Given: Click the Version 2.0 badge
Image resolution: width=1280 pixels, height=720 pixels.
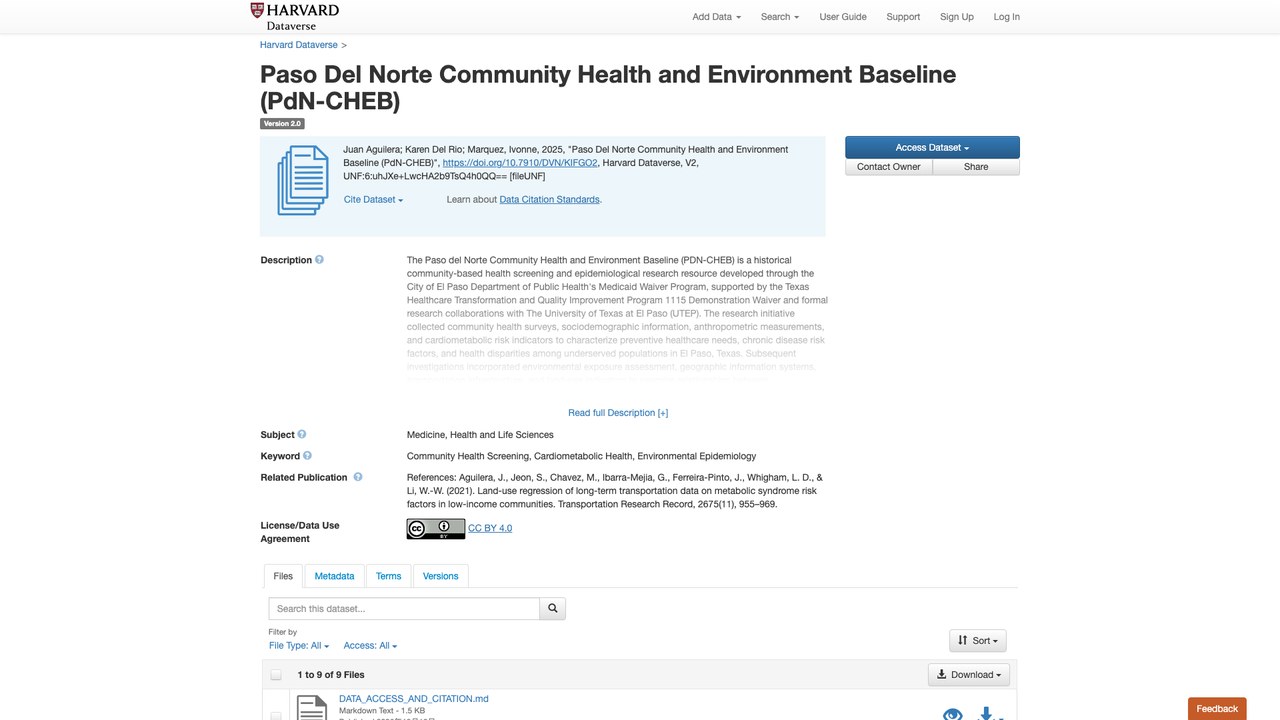Looking at the screenshot, I should pyautogui.click(x=282, y=124).
